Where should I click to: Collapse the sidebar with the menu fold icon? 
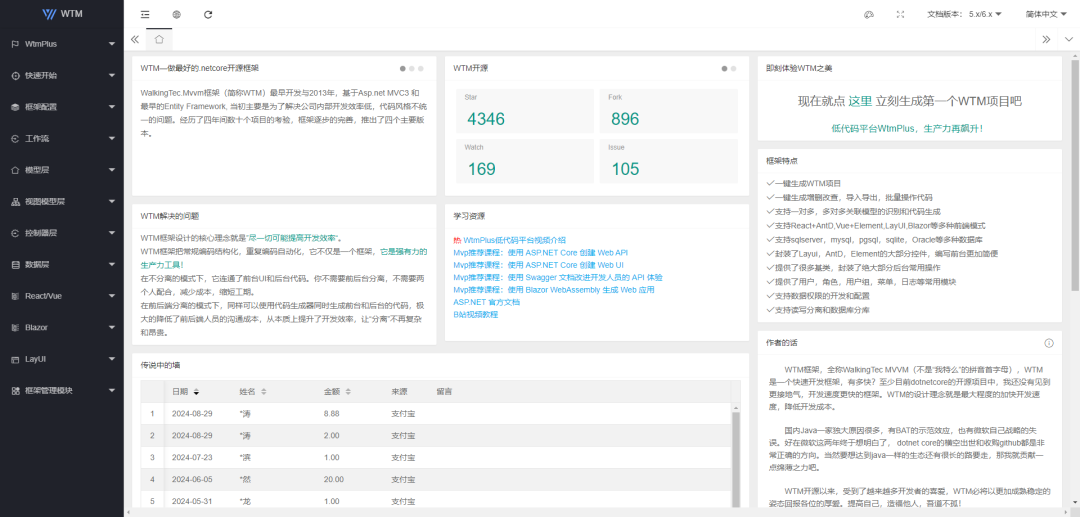145,14
